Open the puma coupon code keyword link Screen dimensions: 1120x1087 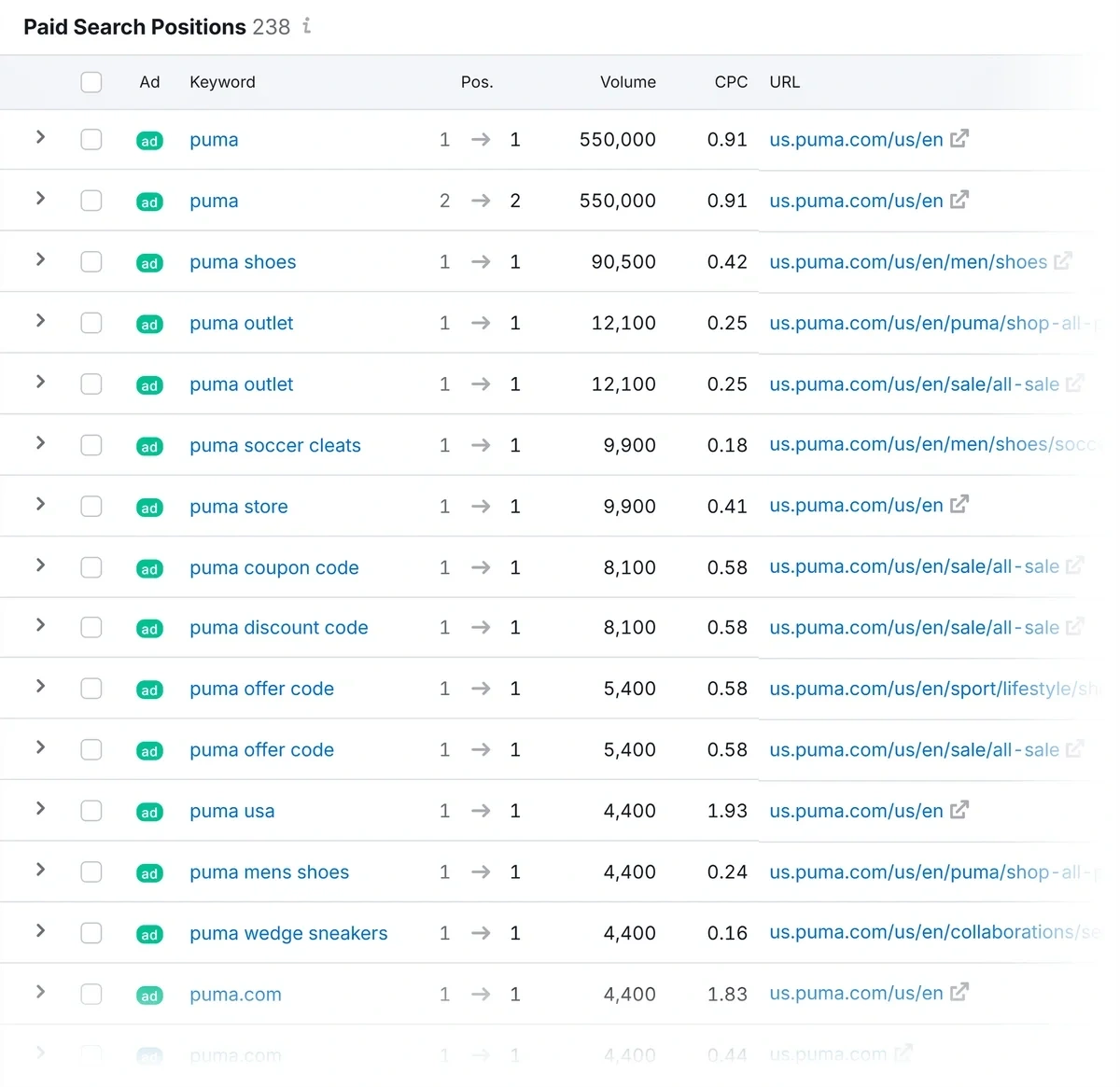tap(274, 567)
